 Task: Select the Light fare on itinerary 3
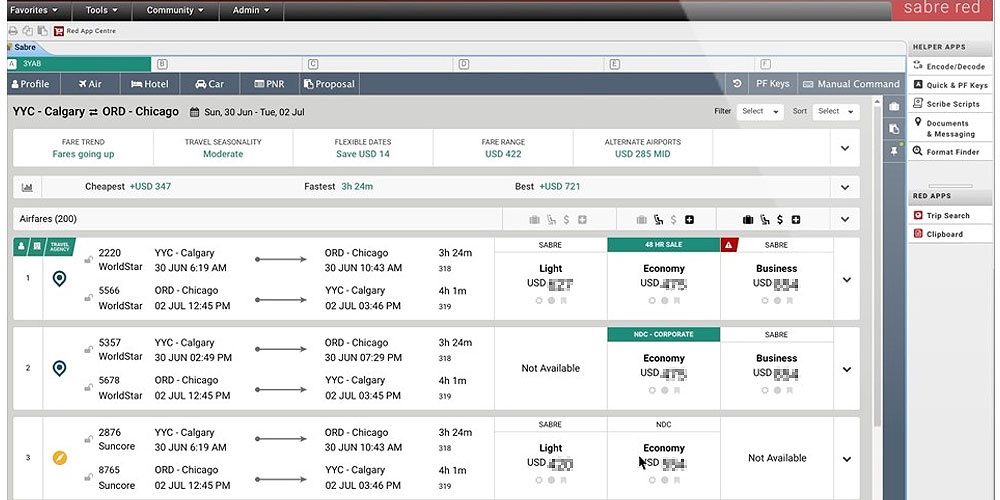[x=550, y=458]
